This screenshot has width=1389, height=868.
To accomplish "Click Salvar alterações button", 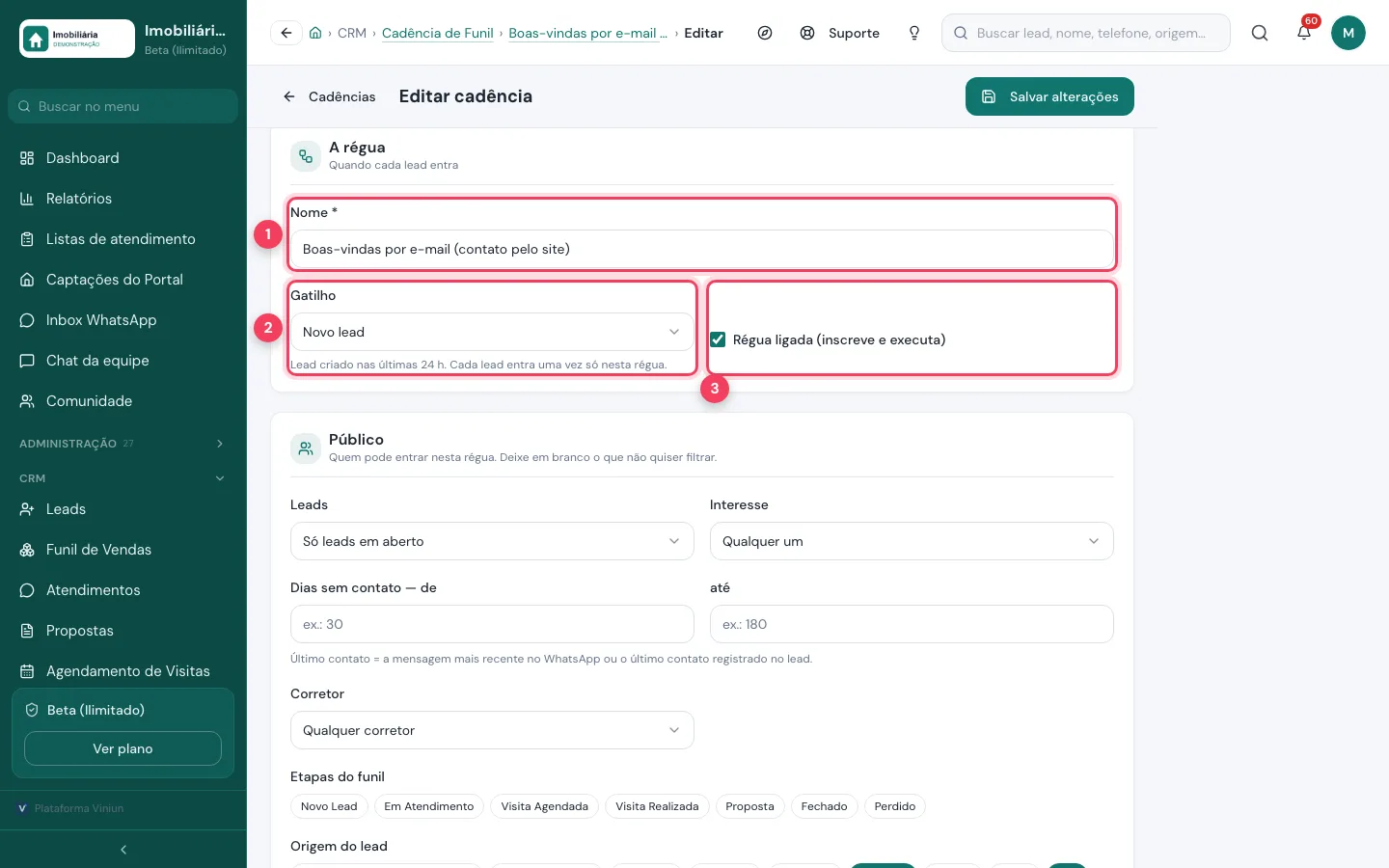I will [x=1049, y=96].
